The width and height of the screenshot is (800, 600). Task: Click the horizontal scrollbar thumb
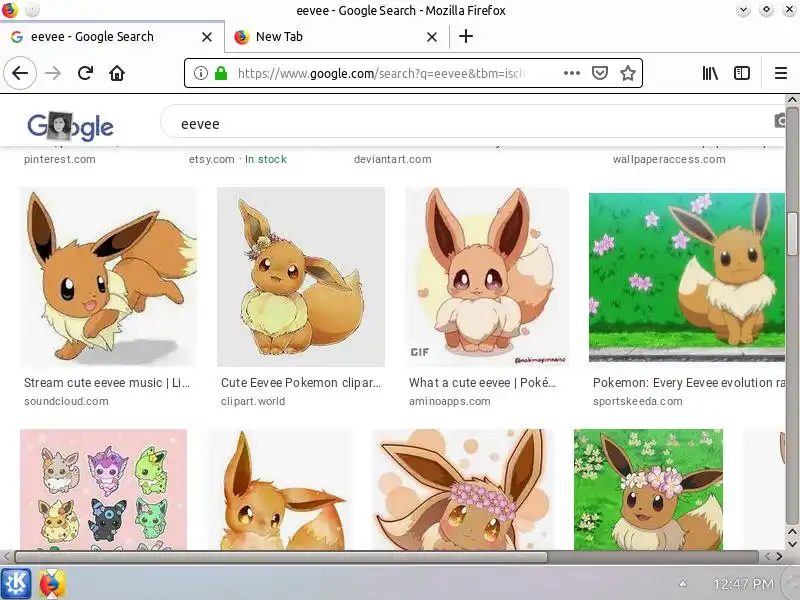pyautogui.click(x=281, y=557)
